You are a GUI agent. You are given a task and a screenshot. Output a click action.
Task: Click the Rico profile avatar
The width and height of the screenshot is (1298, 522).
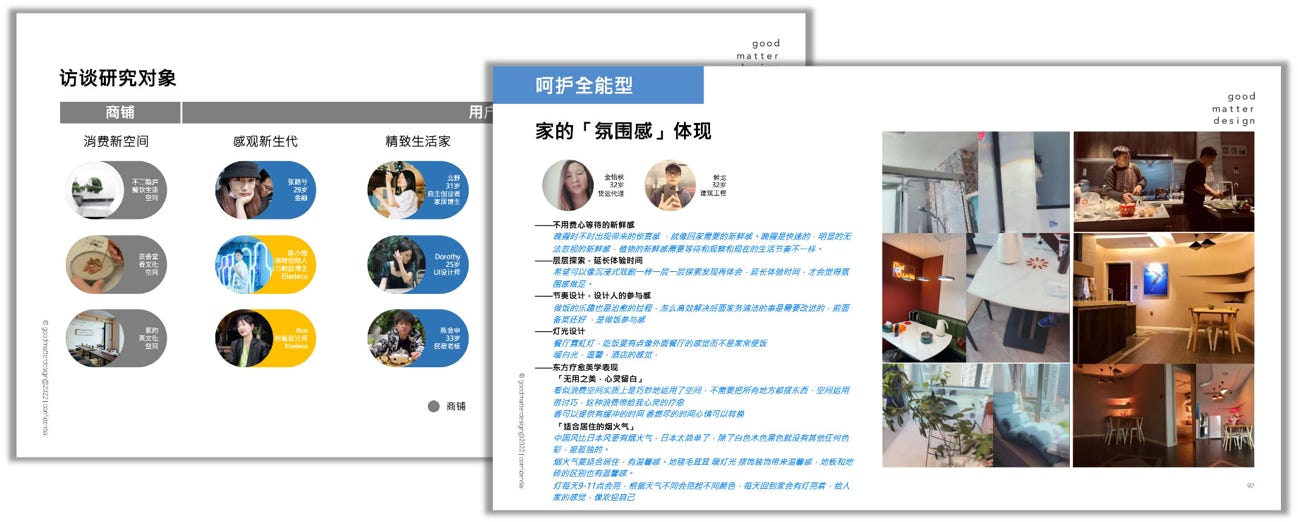(x=243, y=338)
